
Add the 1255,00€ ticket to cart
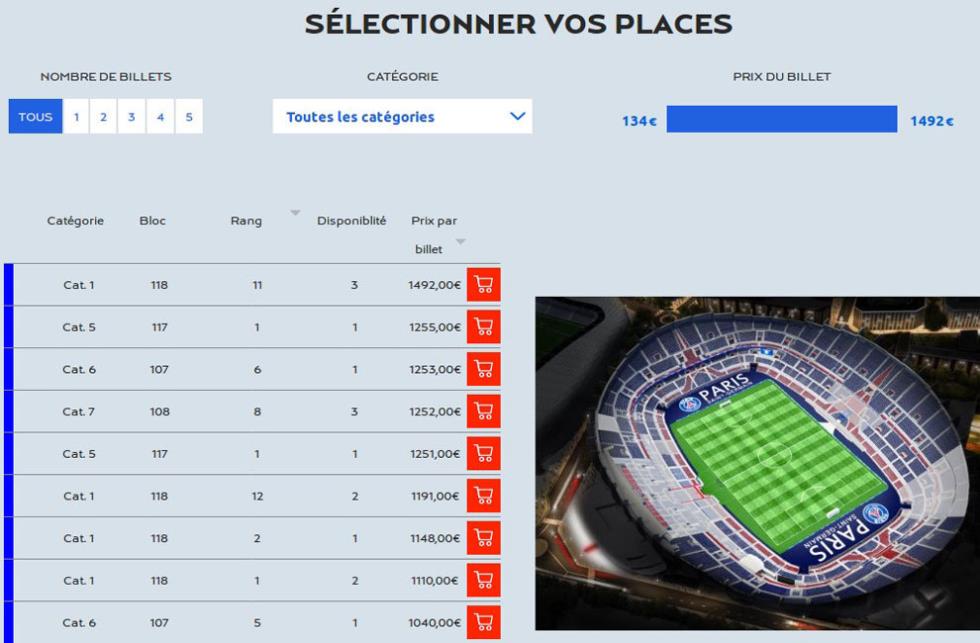pos(484,327)
